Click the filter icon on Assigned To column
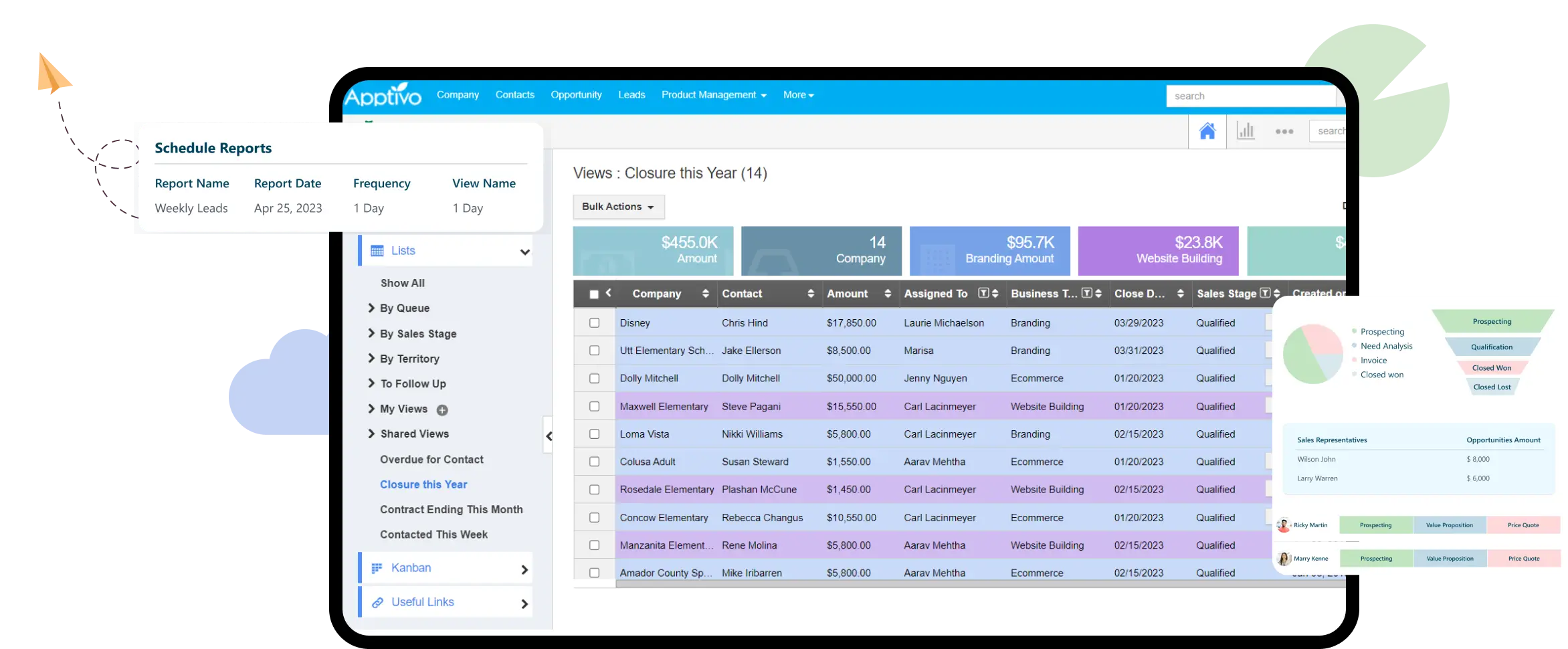Image resolution: width=1568 pixels, height=649 pixels. click(983, 293)
